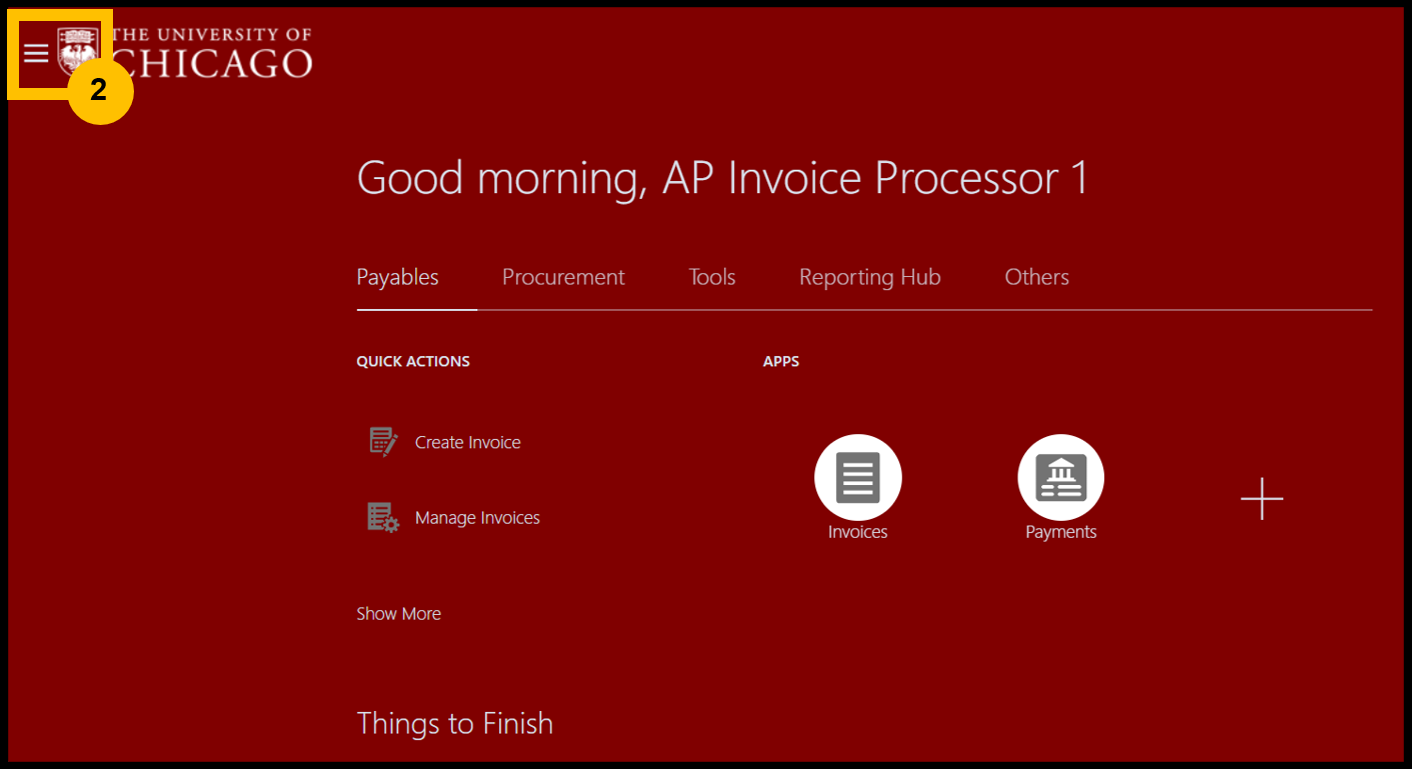Select the Others tab
The image size is (1412, 769).
point(1037,277)
